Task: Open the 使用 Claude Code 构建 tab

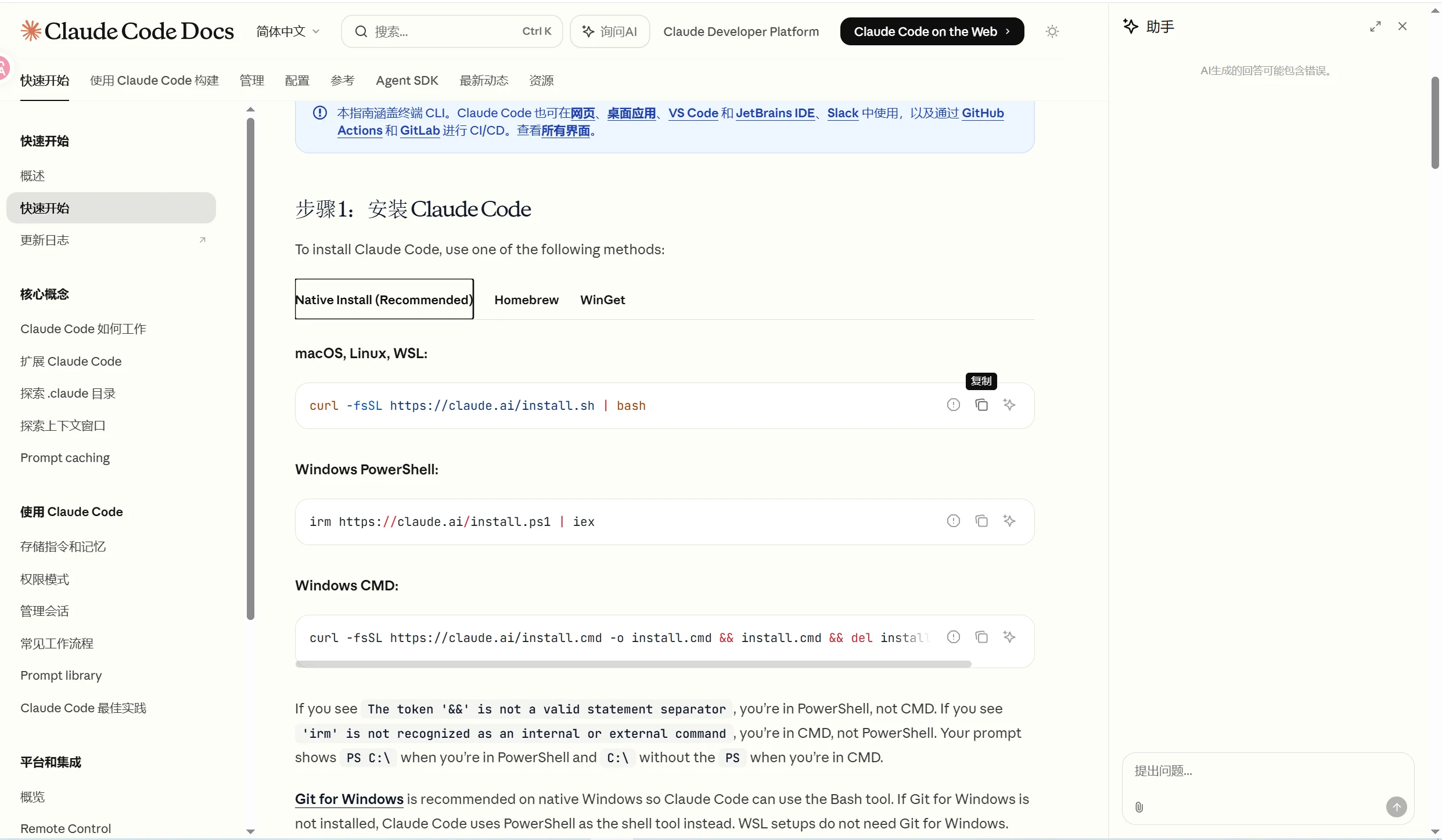Action: 154,80
